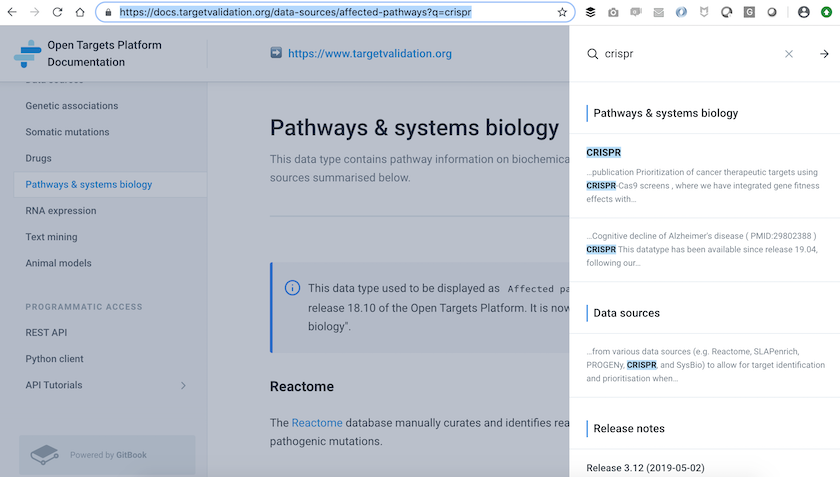The height and width of the screenshot is (477, 840).
Task: Open the browser profile avatar icon
Action: tap(804, 12)
